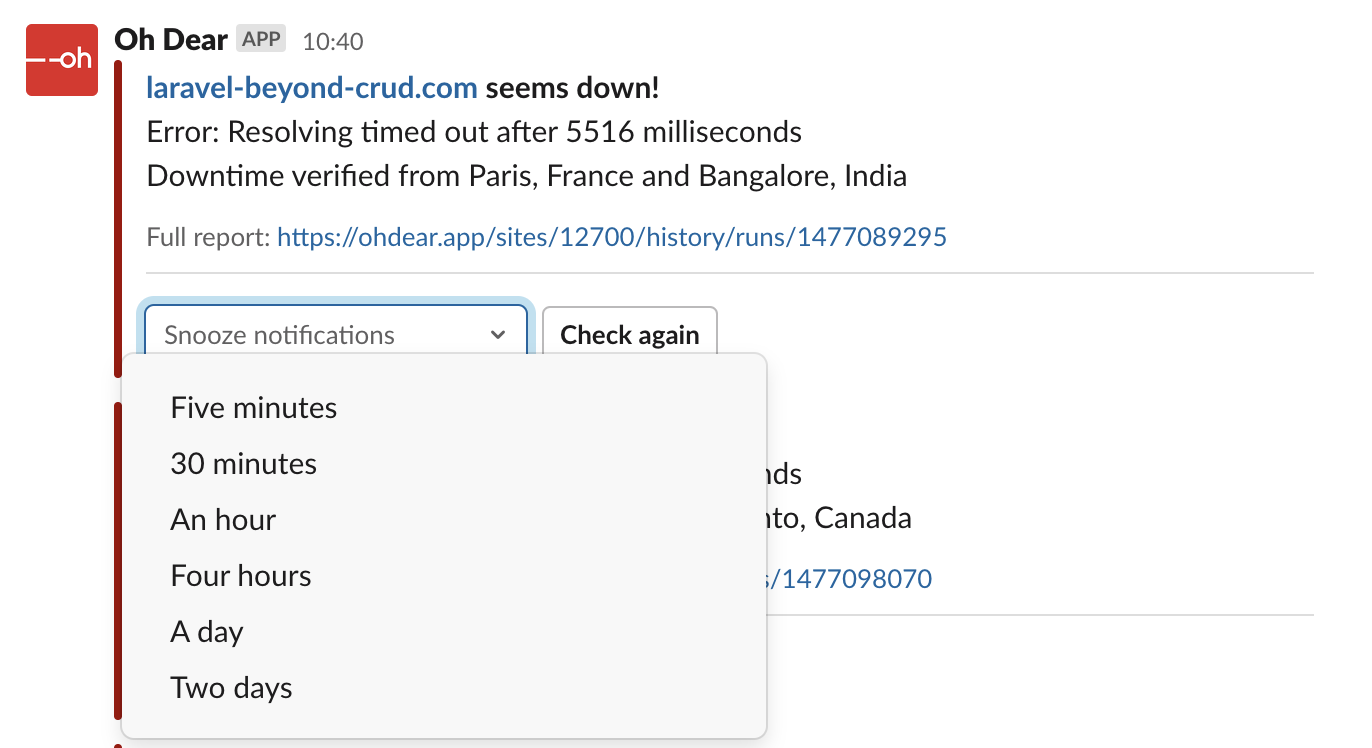1372x748 pixels.
Task: Click the 'Resolving timed out' error text line
Action: coord(474,132)
